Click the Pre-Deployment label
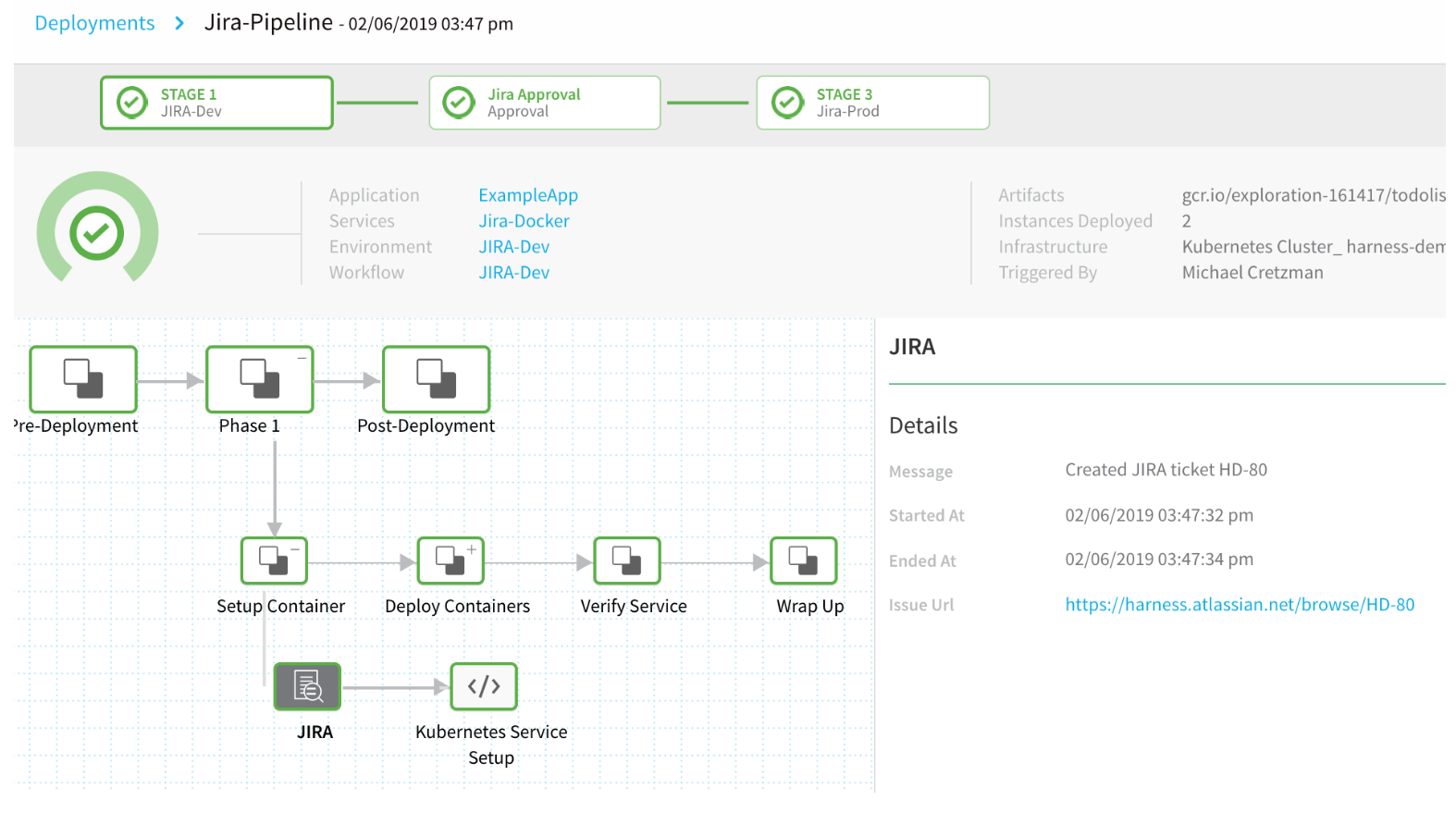This screenshot has height=825, width=1456. 76,425
